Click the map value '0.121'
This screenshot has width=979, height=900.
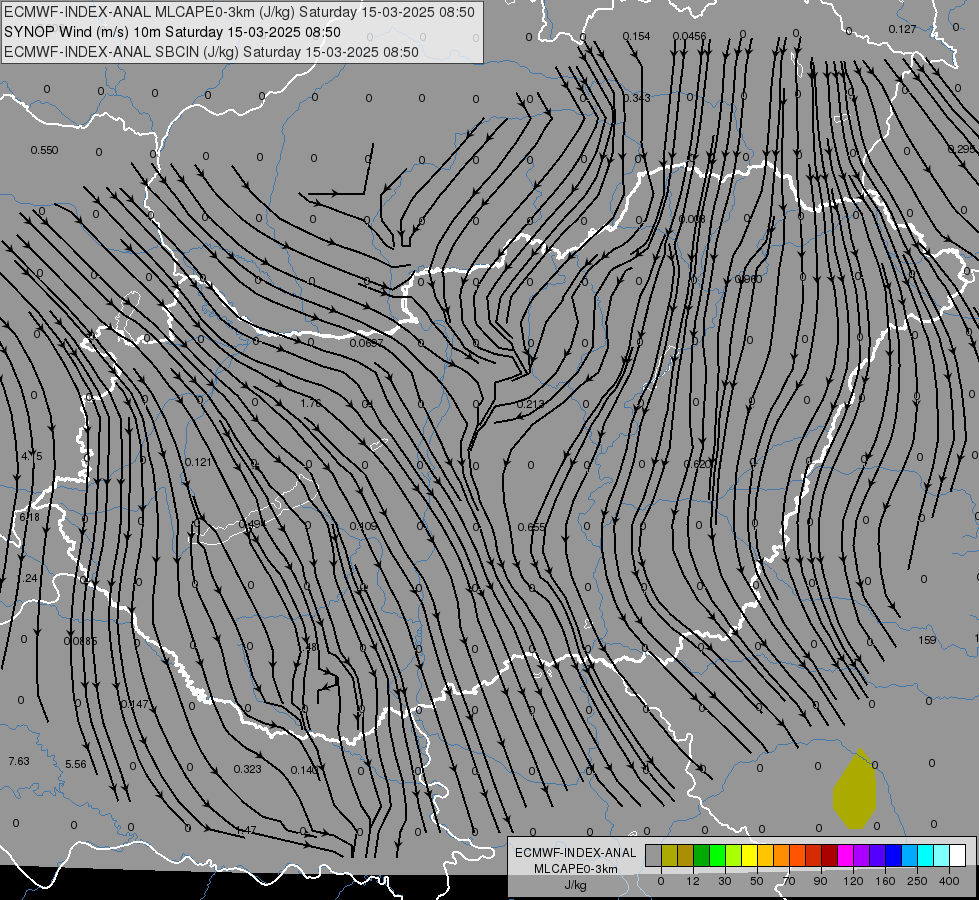click(198, 462)
